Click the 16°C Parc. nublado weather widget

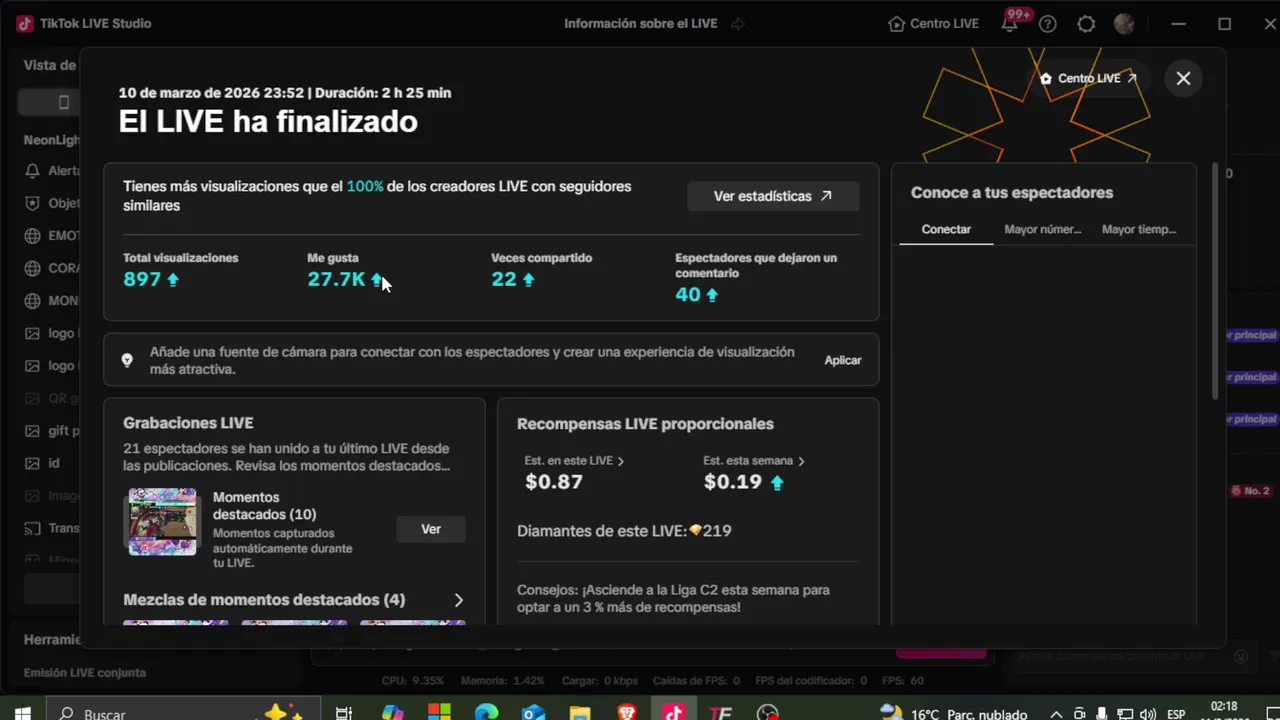[x=953, y=713]
